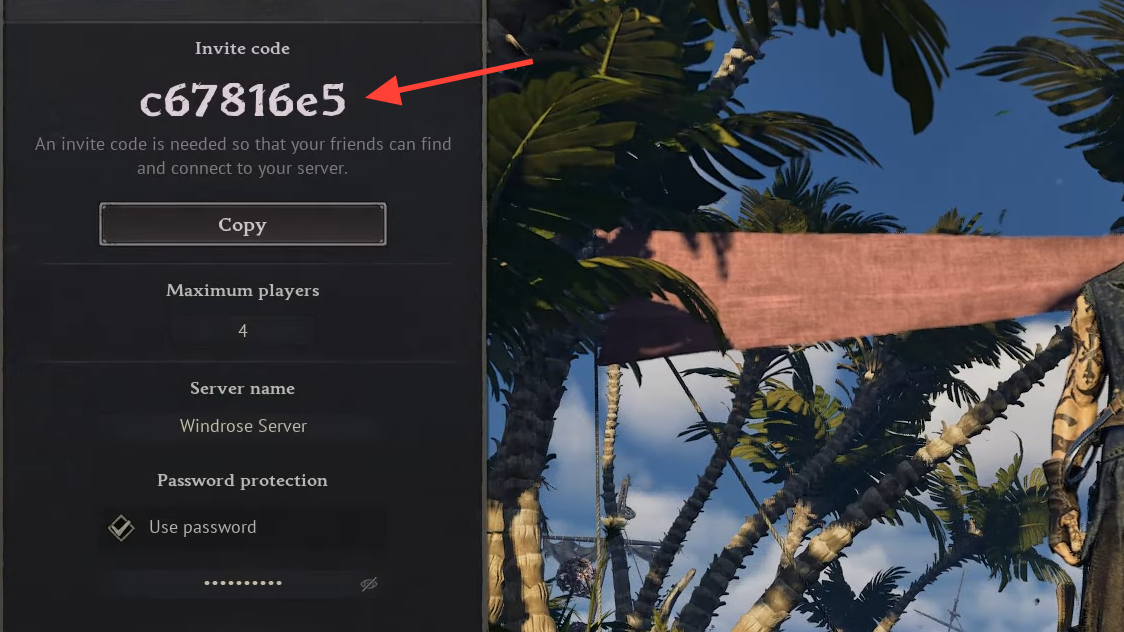Click the red arrow annotation
The height and width of the screenshot is (632, 1124).
pos(449,82)
